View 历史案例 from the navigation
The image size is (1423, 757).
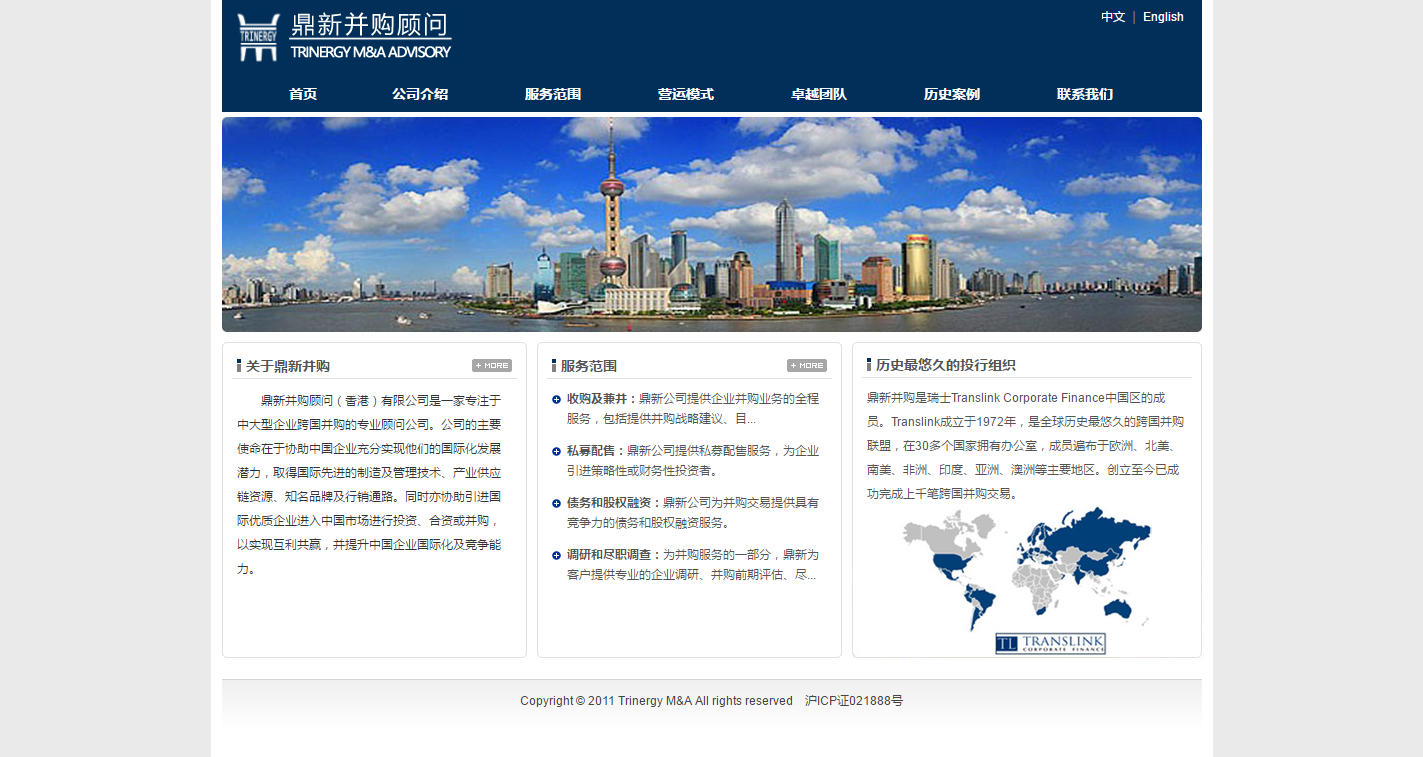click(952, 94)
